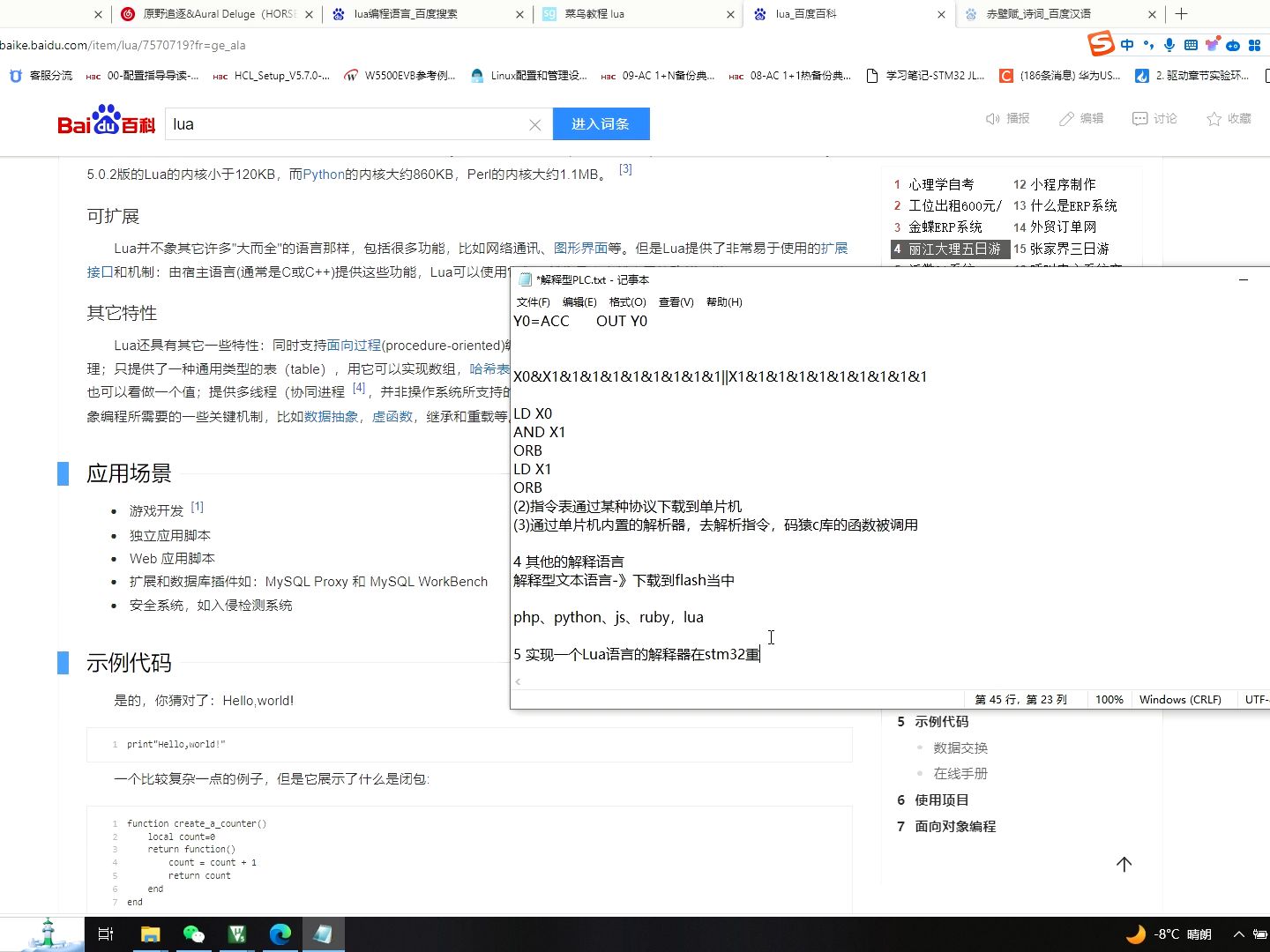Open the Notepad 文件(F) menu
Image resolution: width=1270 pixels, height=952 pixels.
pyautogui.click(x=534, y=302)
